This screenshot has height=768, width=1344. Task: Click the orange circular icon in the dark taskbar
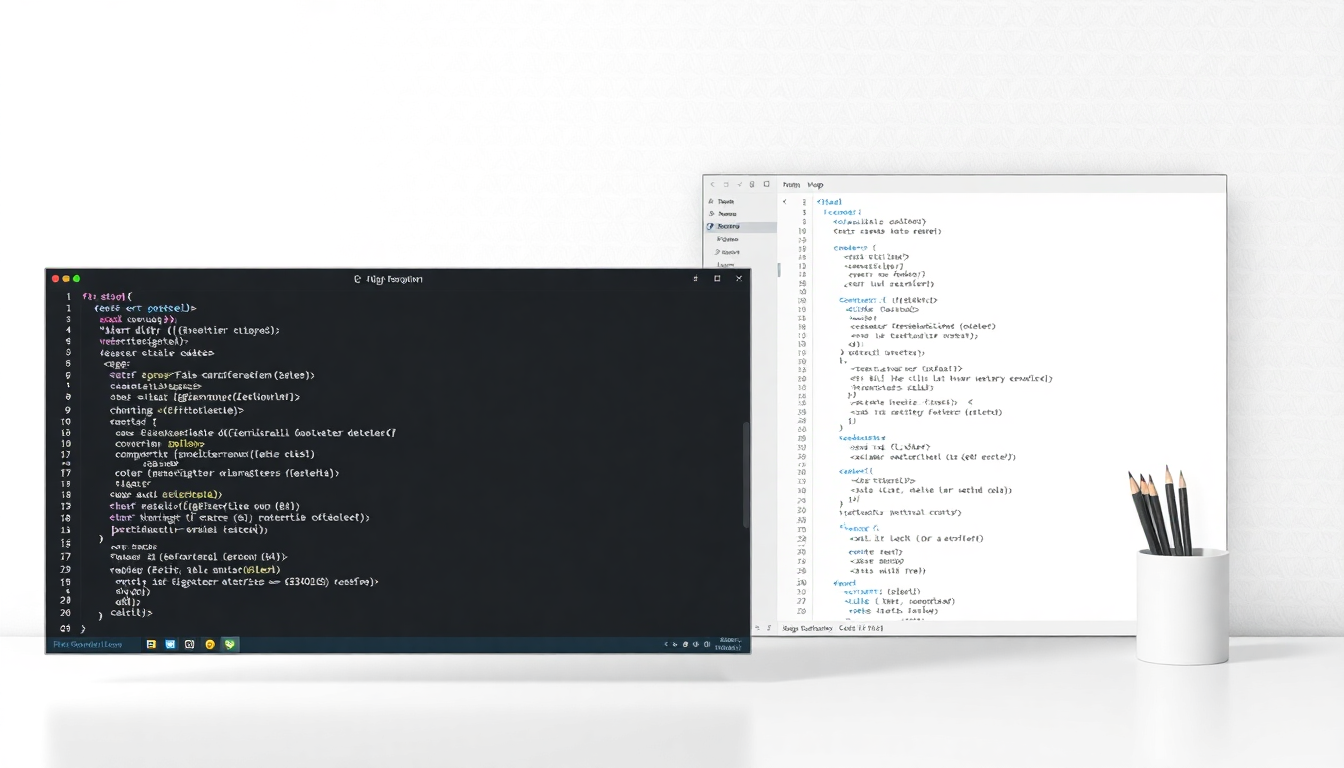210,645
